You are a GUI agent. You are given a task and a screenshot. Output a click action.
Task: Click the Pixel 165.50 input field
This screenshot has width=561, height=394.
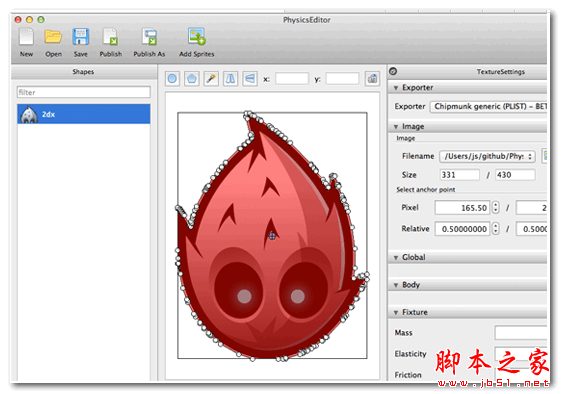click(462, 208)
